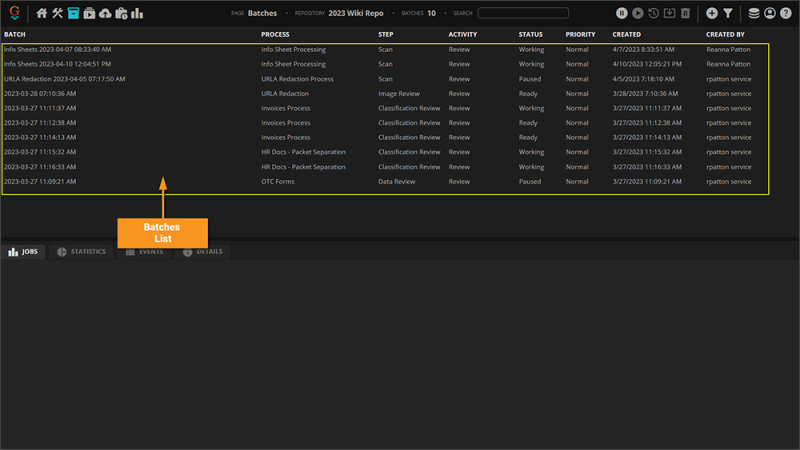Open the Stats bar chart icon in toolbar

(137, 13)
